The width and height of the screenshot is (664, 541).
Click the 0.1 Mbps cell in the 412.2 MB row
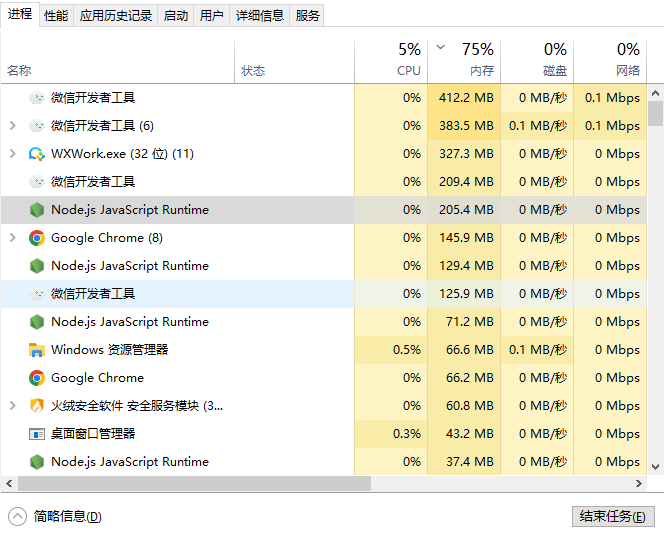point(610,98)
